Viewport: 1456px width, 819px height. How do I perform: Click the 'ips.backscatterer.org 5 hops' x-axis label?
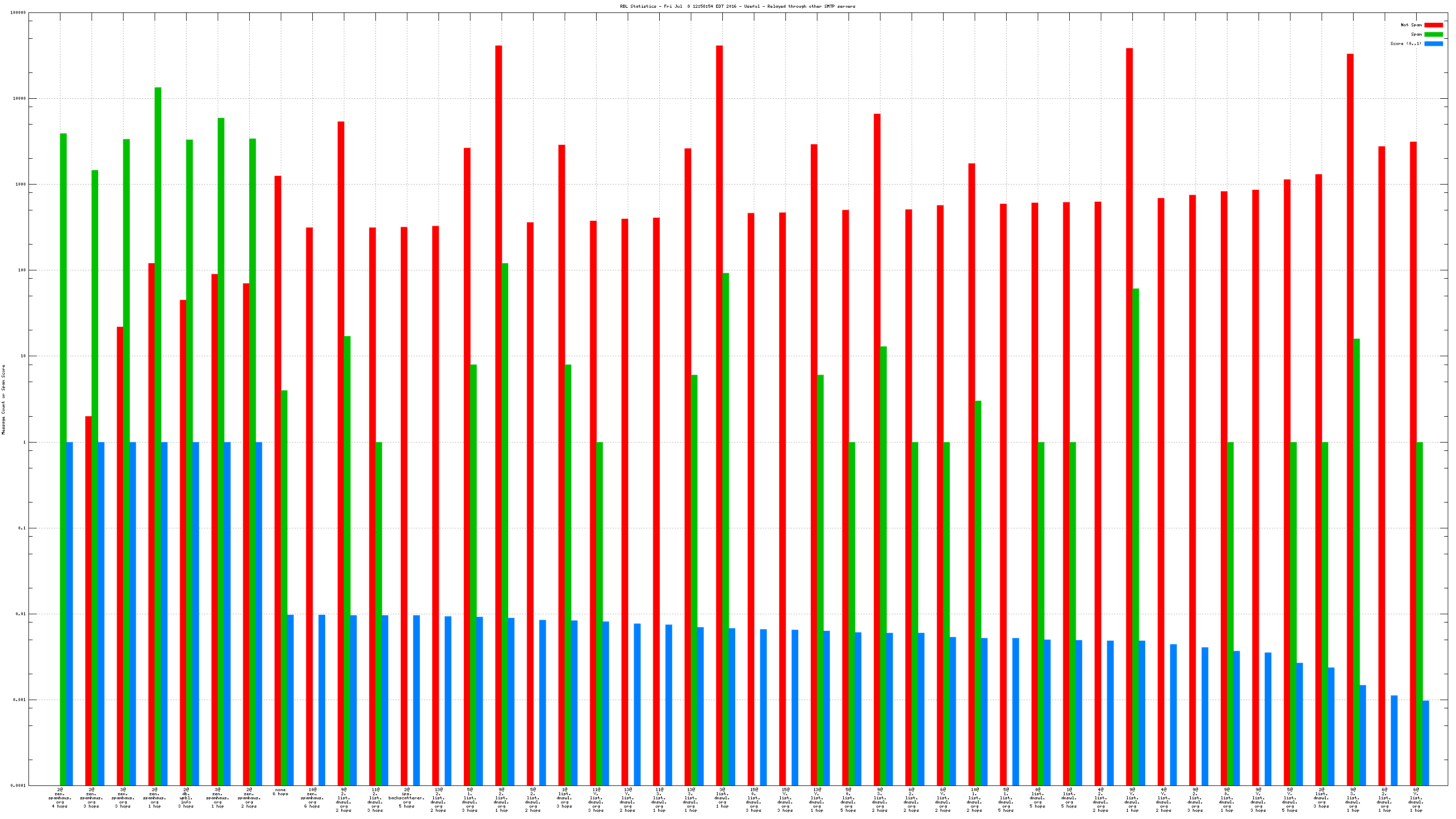click(406, 797)
